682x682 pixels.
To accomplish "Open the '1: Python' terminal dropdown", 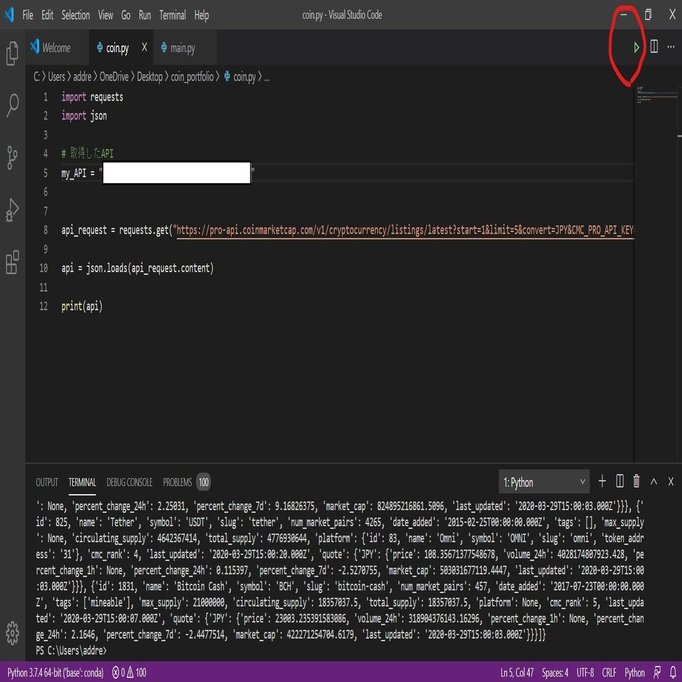I will [544, 481].
